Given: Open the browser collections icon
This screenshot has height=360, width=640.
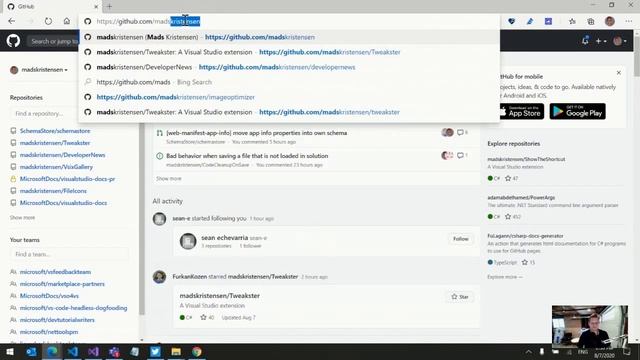Looking at the screenshot, I should click(x=591, y=21).
